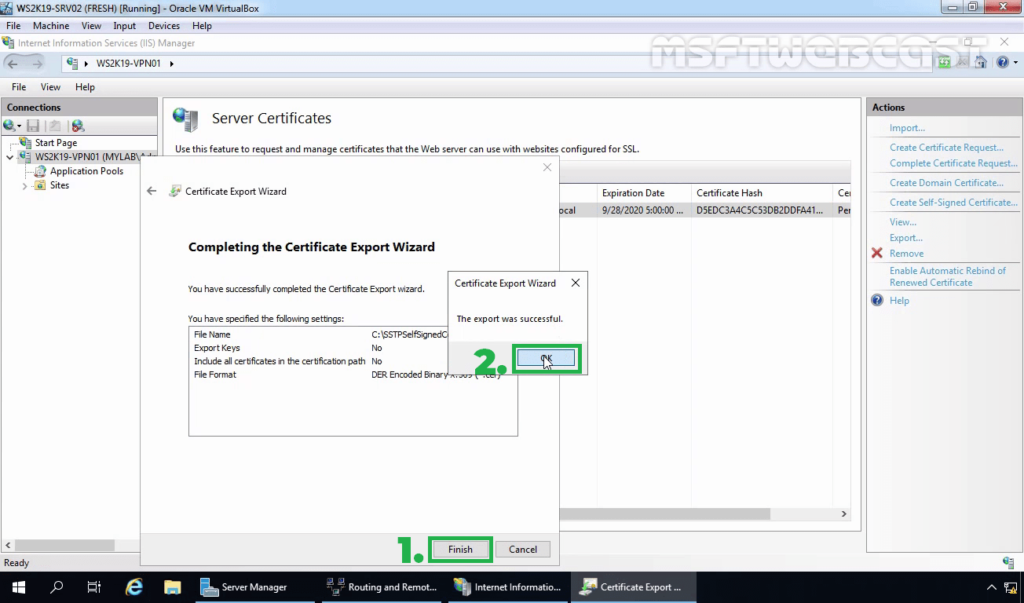Screen dimensions: 1024x603
Task: Click the IIS home icon in address bar
Action: click(x=980, y=63)
